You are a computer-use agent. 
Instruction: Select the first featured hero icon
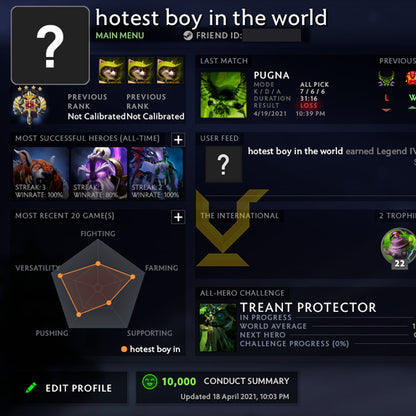pos(112,70)
